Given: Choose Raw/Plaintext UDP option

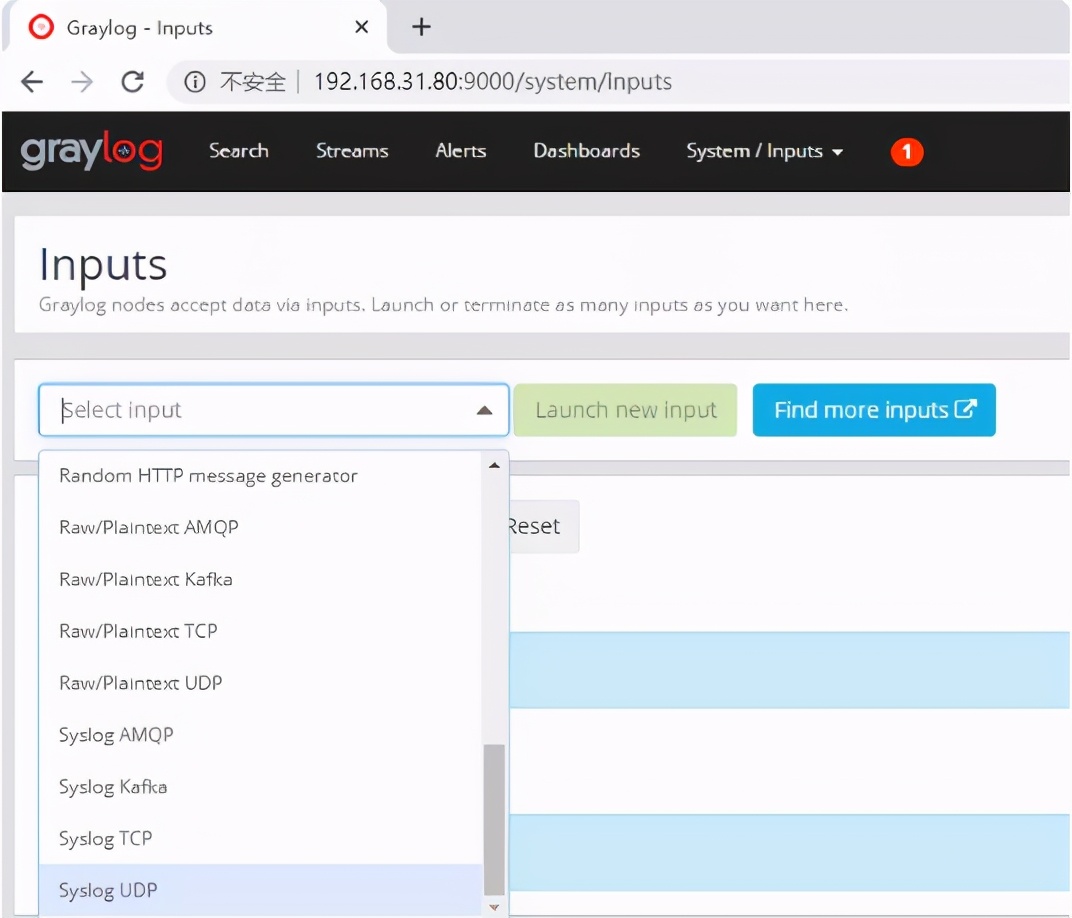Looking at the screenshot, I should tap(260, 683).
